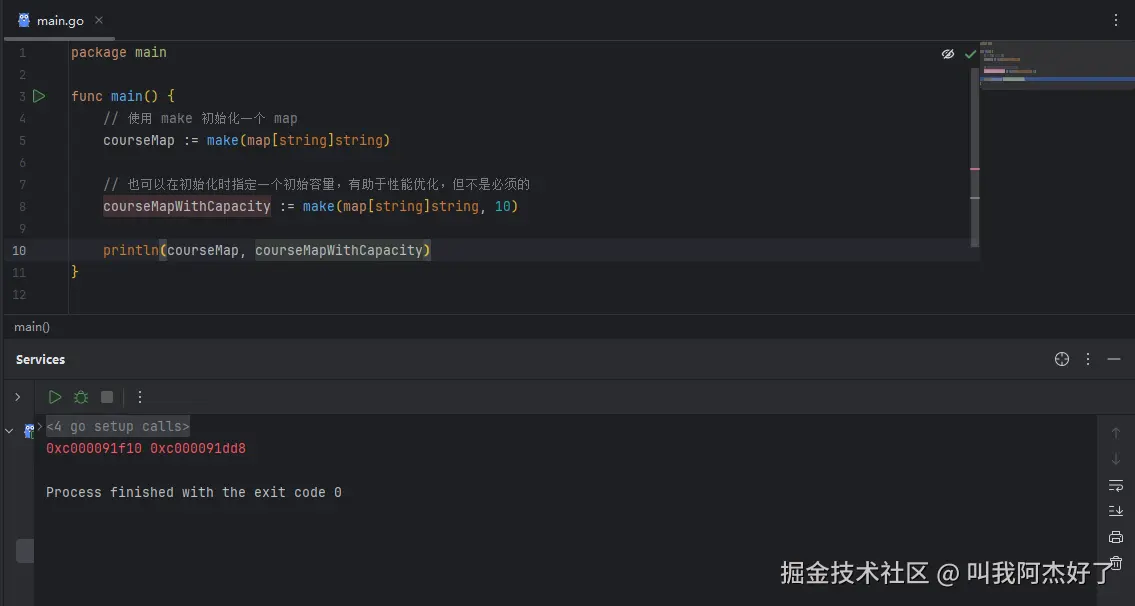Open editor tab options menu
The image size is (1135, 606).
[1116, 20]
